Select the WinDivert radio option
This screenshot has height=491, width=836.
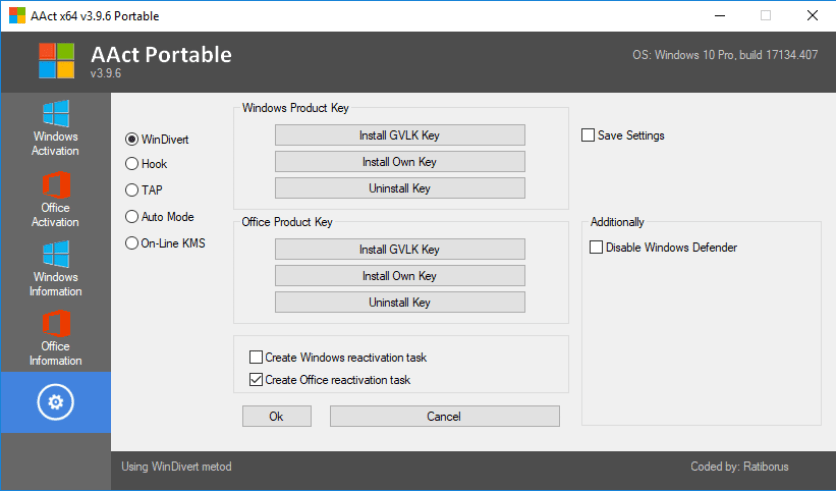point(132,139)
